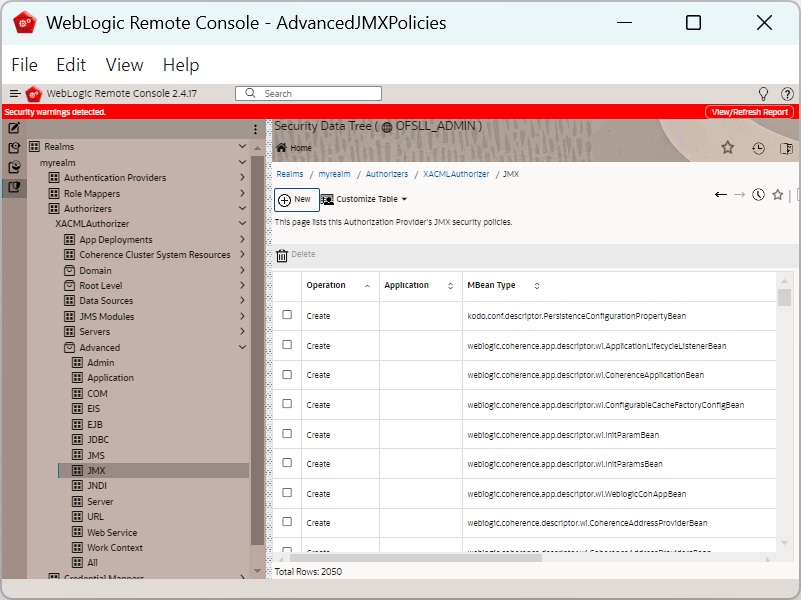
Task: Select the JDBC tree item
Action: (98, 439)
